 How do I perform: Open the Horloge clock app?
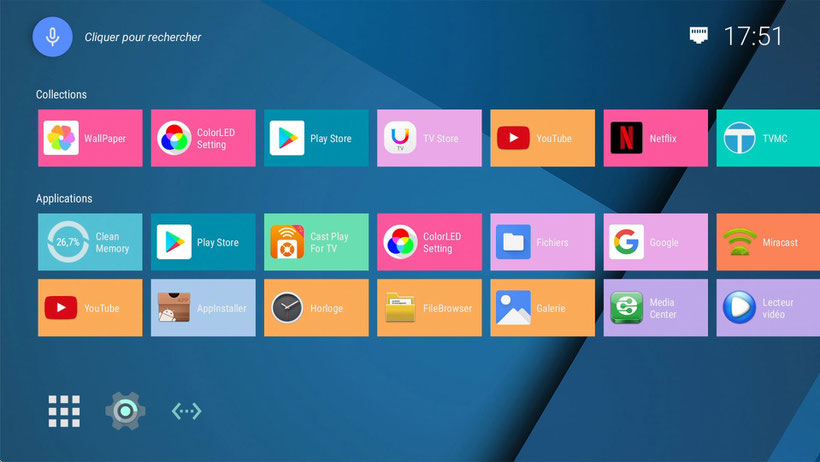pos(316,308)
